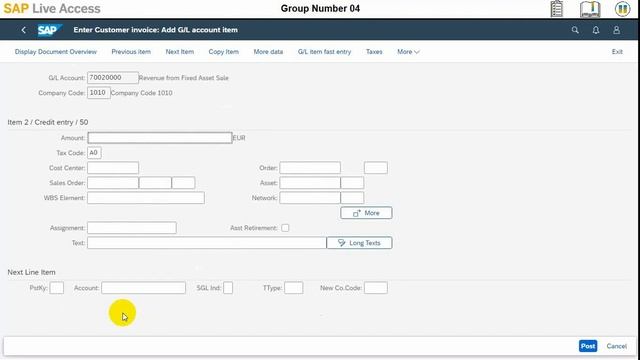Click into the Text field
Image resolution: width=640 pixels, height=360 pixels.
(207, 243)
